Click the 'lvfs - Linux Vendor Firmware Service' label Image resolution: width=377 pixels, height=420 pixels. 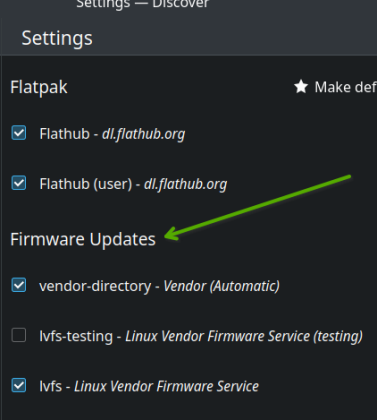tap(149, 386)
